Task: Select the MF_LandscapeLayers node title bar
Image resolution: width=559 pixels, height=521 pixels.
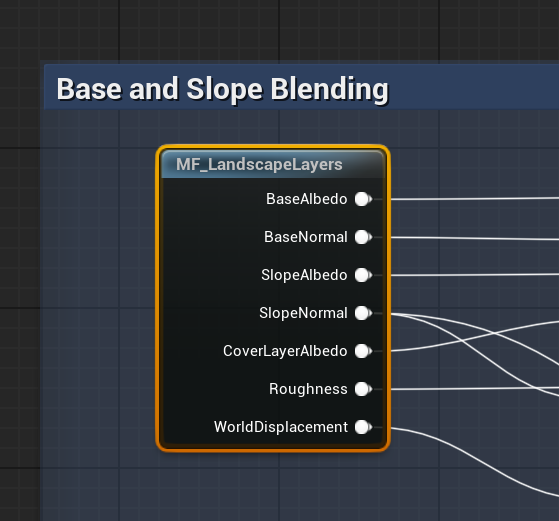Action: (x=273, y=164)
